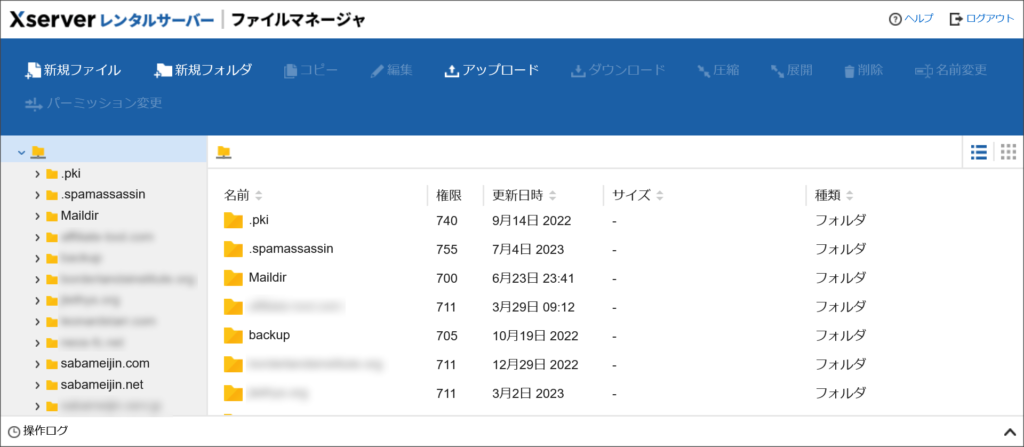The image size is (1024, 447).
Task: Click the ログアウト logout link
Action: tap(982, 19)
